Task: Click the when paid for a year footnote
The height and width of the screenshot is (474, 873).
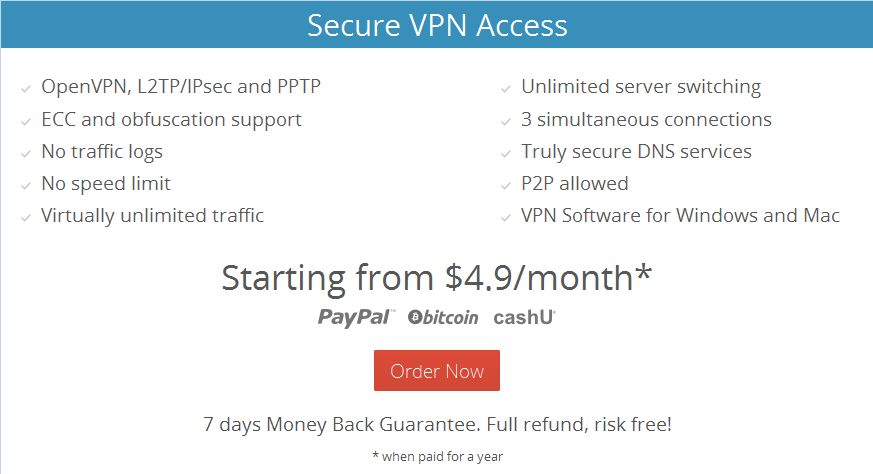Action: pos(438,457)
